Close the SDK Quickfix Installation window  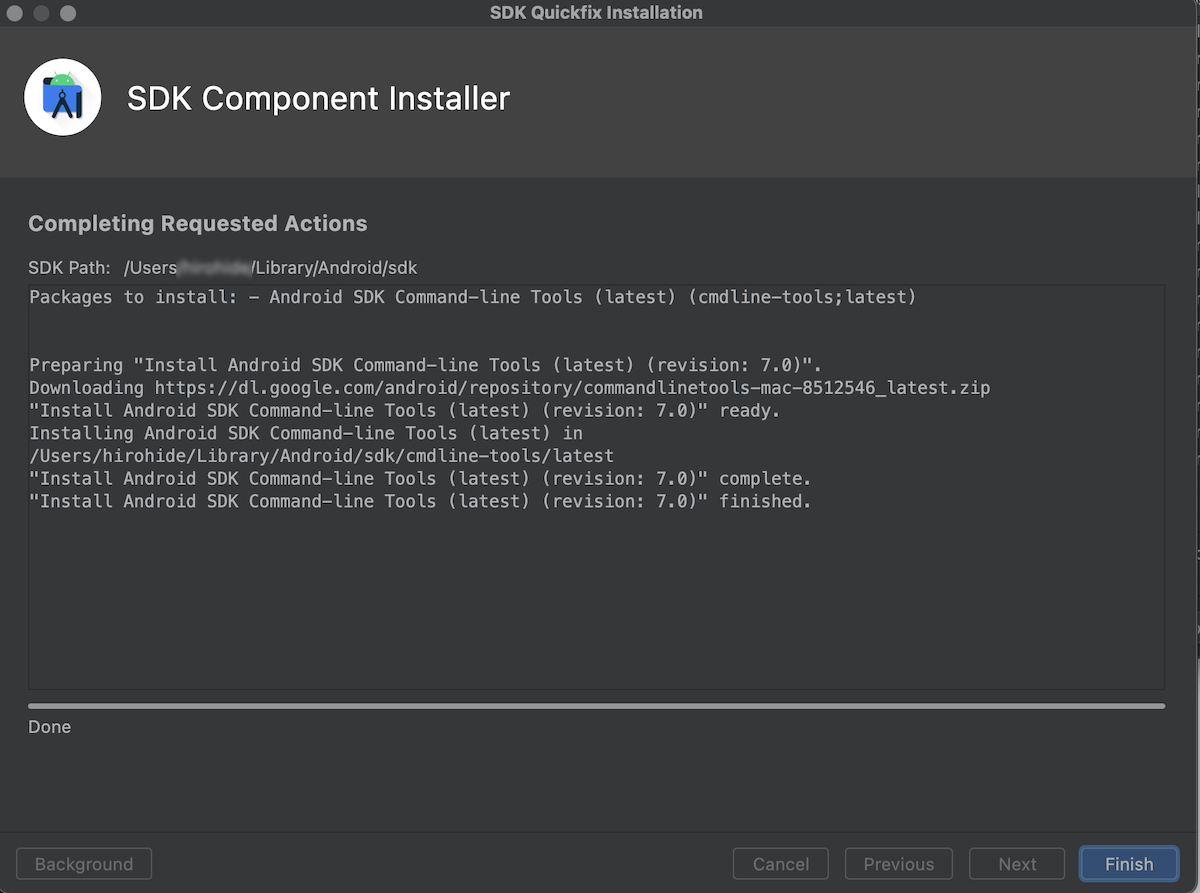(16, 14)
